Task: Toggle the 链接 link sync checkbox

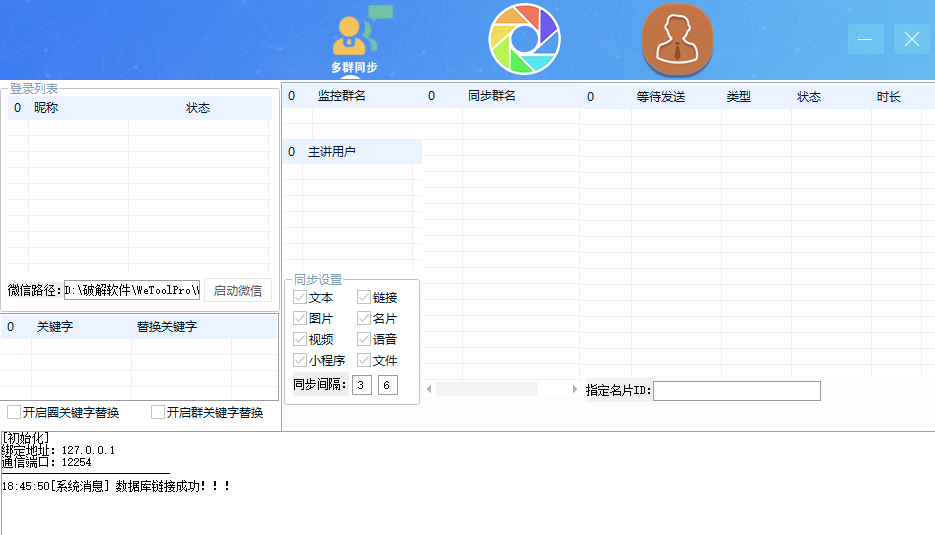Action: 364,297
